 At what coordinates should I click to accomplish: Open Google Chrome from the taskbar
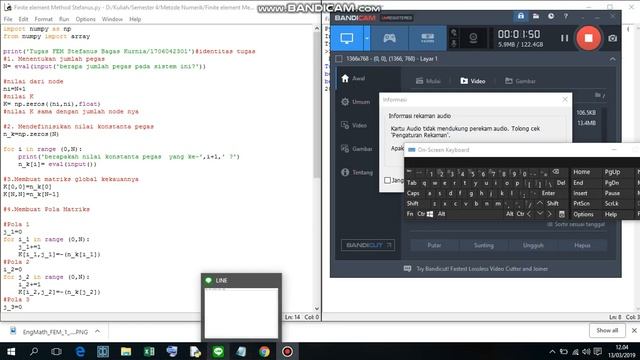(x=264, y=351)
